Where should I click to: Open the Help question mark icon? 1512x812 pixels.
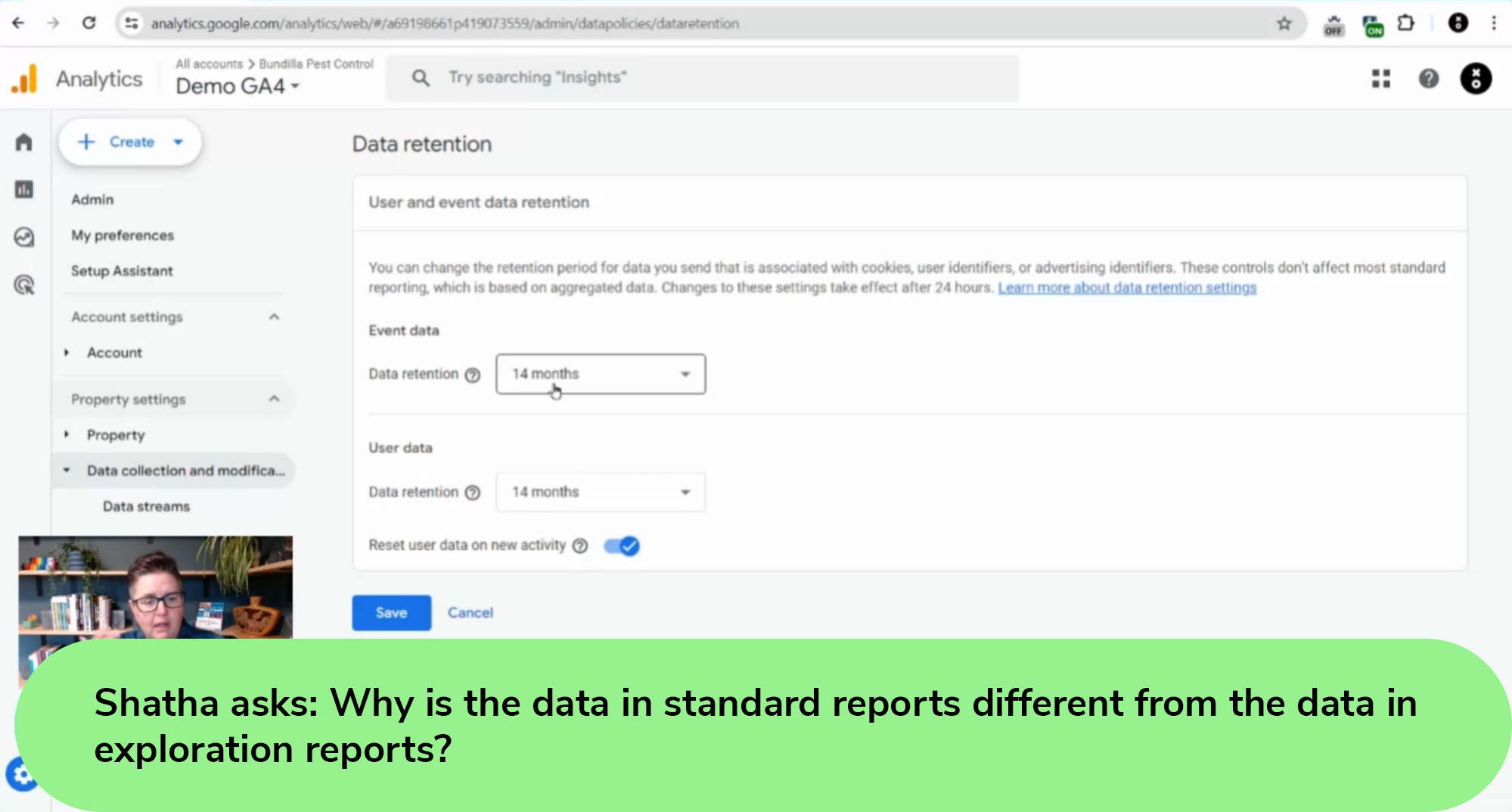(1428, 79)
